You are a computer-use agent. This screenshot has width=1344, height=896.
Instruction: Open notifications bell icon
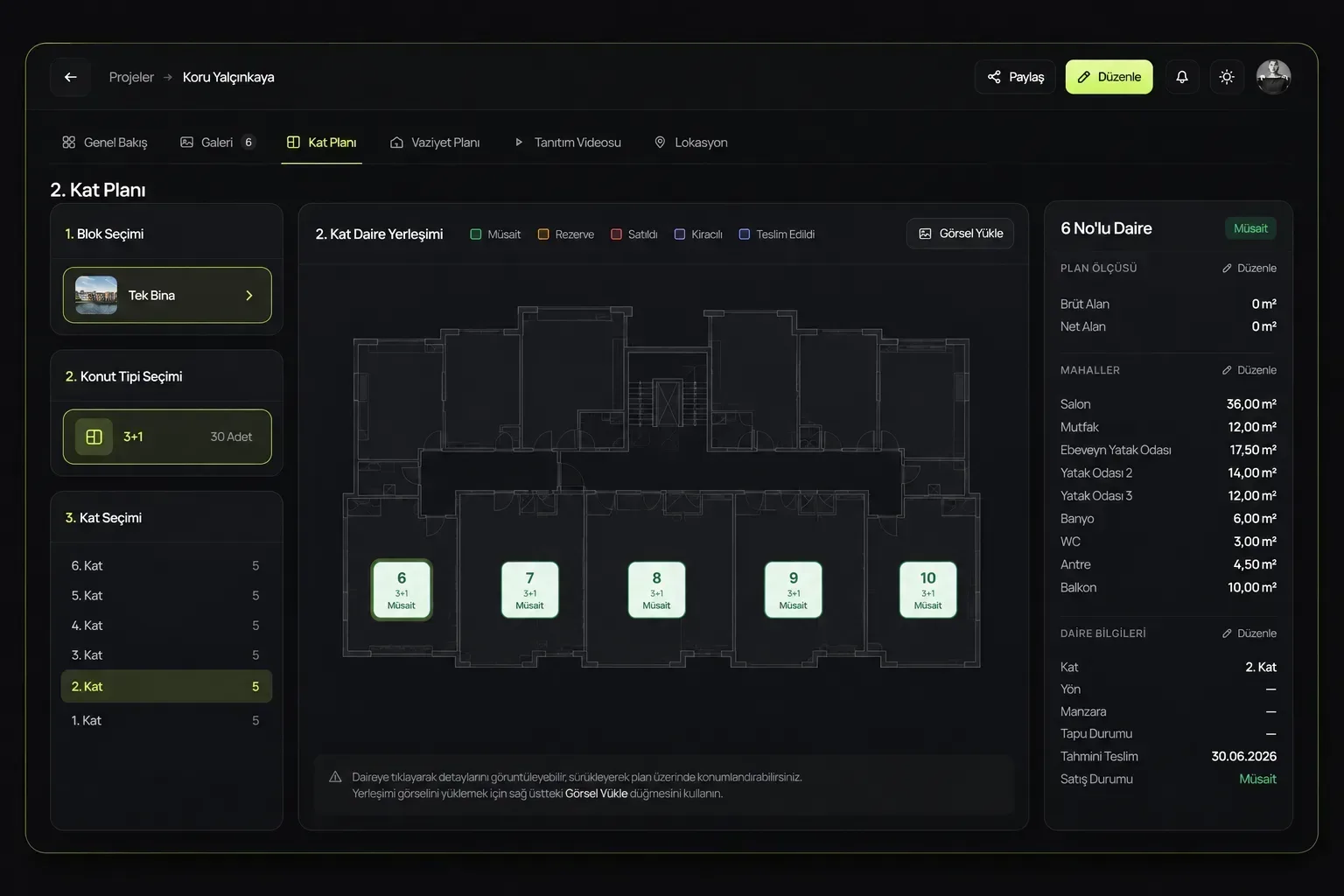pos(1181,77)
